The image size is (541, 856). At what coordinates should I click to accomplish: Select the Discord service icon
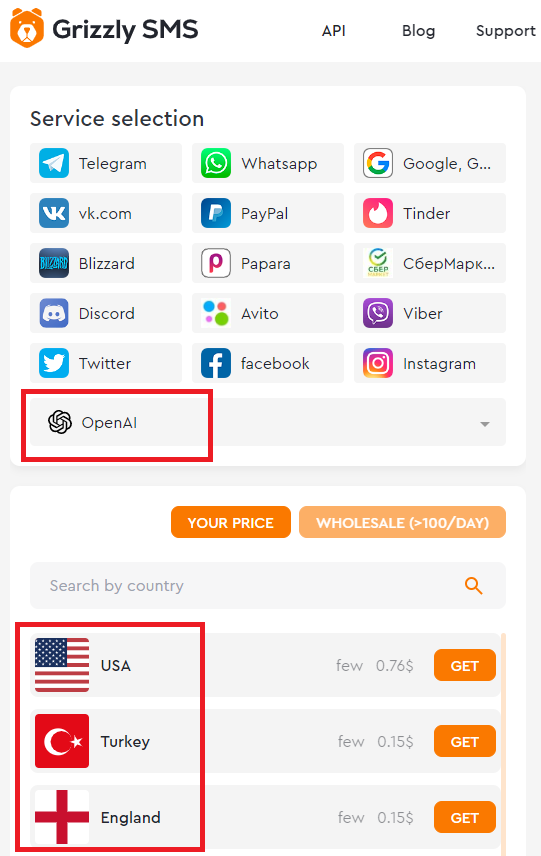[54, 313]
